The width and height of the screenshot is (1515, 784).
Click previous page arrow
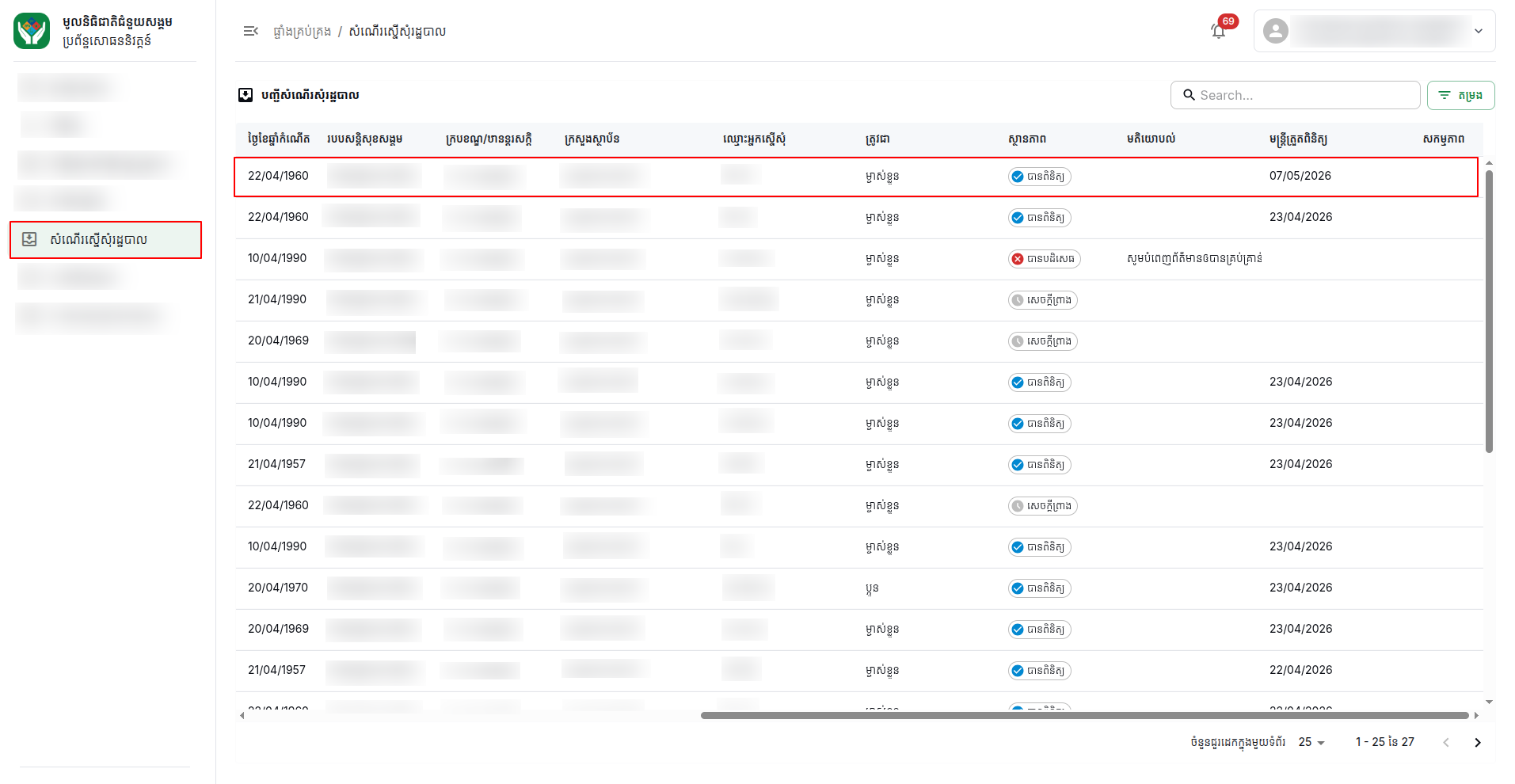[x=1446, y=742]
